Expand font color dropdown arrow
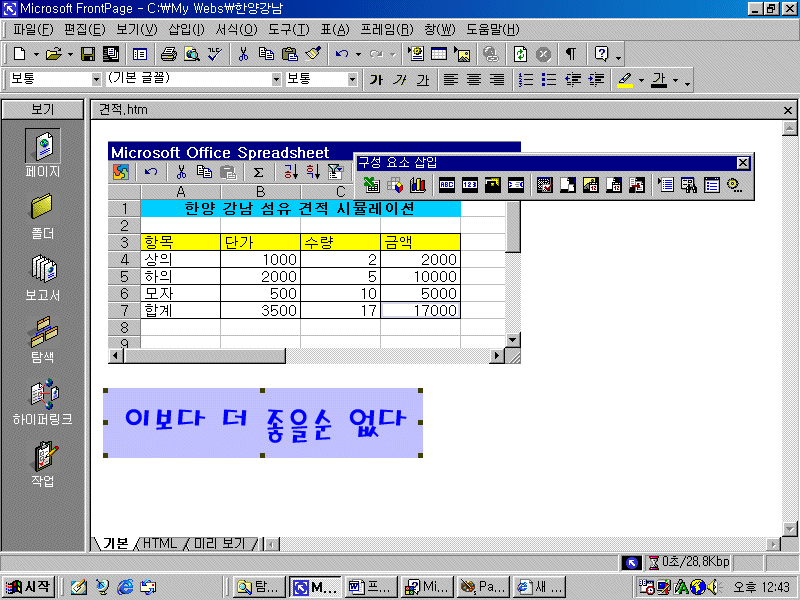This screenshot has width=800, height=600. pyautogui.click(x=676, y=80)
